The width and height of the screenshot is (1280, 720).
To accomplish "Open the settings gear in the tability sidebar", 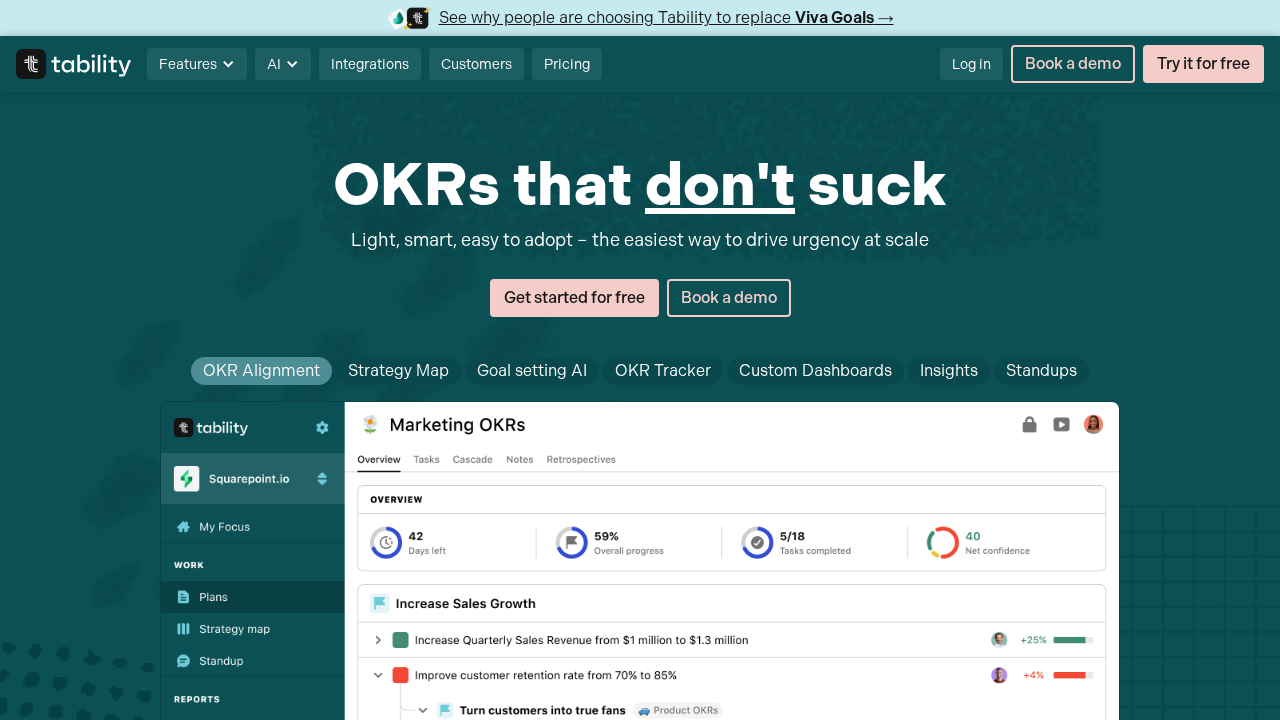I will click(x=322, y=427).
